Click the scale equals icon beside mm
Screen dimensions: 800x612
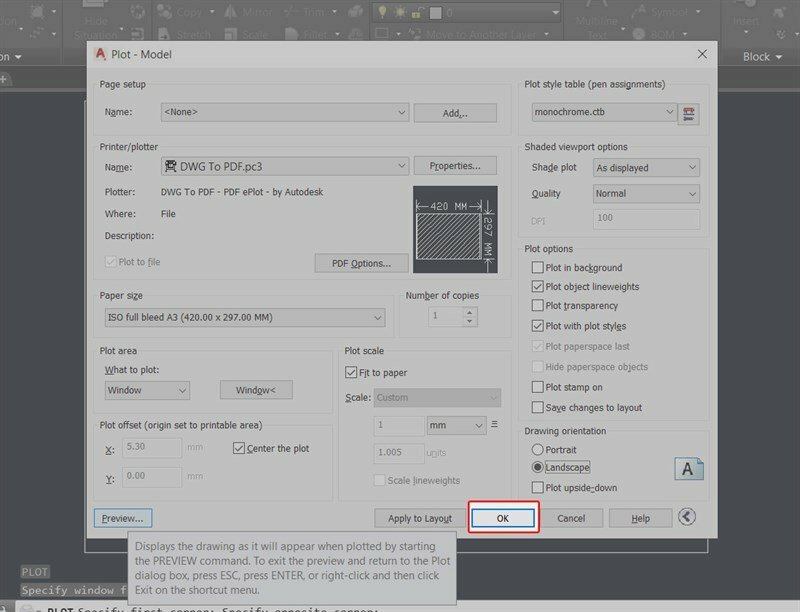point(495,425)
